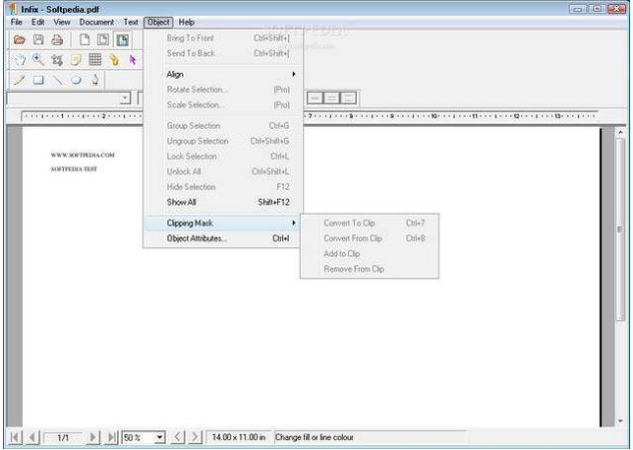Select the Zoom magnifier tool

coord(37,60)
